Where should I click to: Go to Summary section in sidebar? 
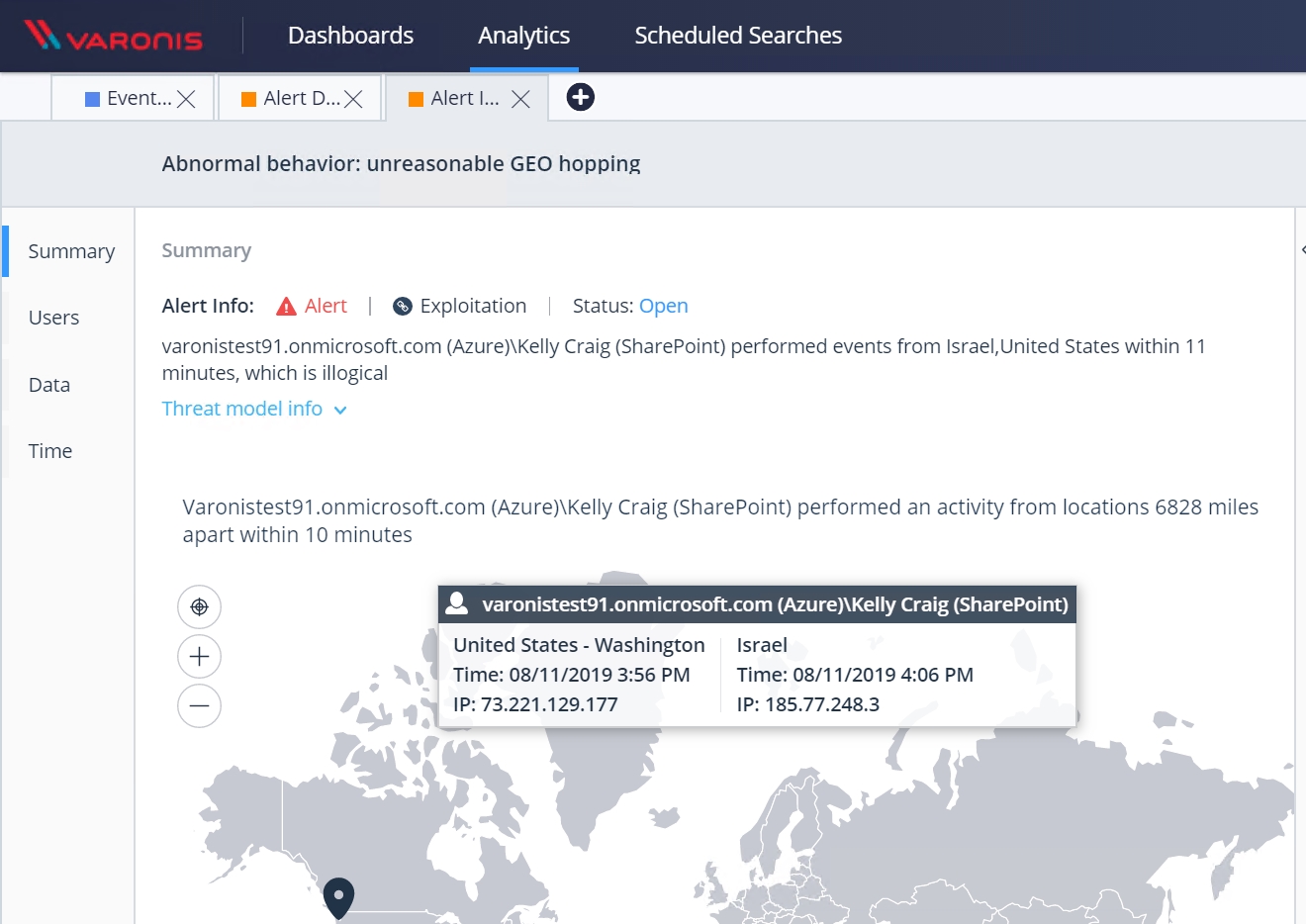(x=71, y=251)
